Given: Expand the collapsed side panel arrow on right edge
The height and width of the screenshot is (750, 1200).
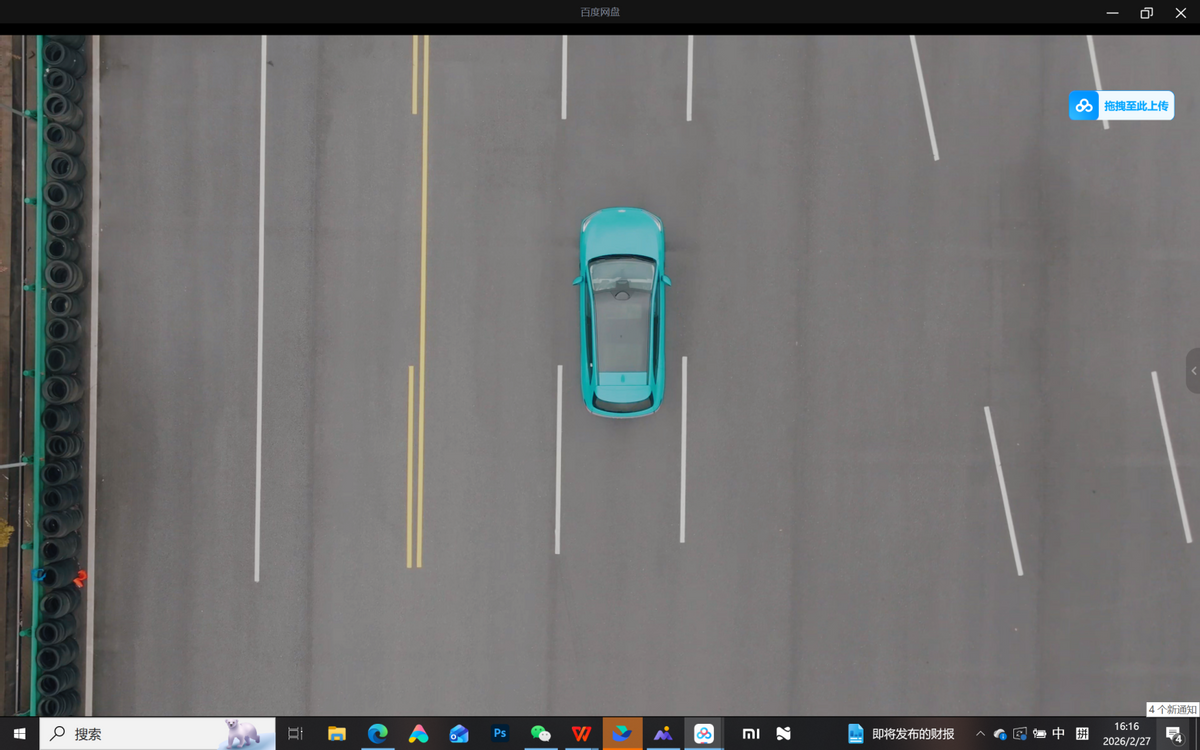Looking at the screenshot, I should click(1192, 371).
